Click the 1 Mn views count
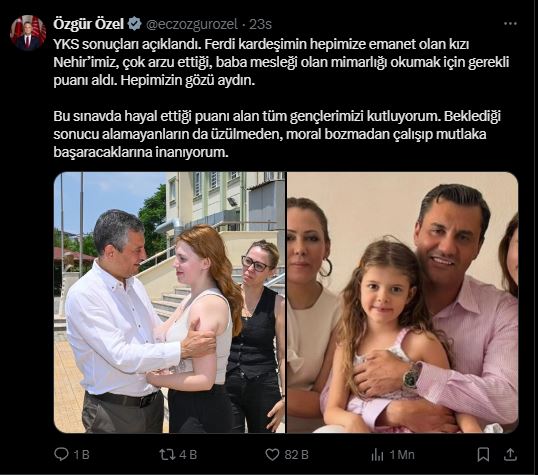Viewport: 538px width, 475px height. (402, 455)
